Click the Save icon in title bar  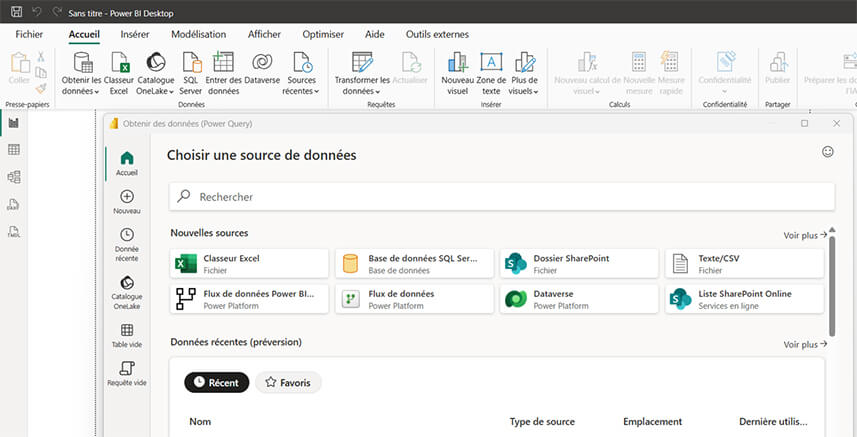[x=17, y=12]
